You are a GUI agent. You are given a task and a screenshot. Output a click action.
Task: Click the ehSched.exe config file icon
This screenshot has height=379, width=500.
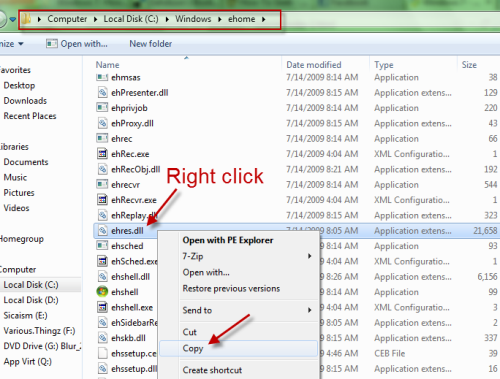coord(102,261)
